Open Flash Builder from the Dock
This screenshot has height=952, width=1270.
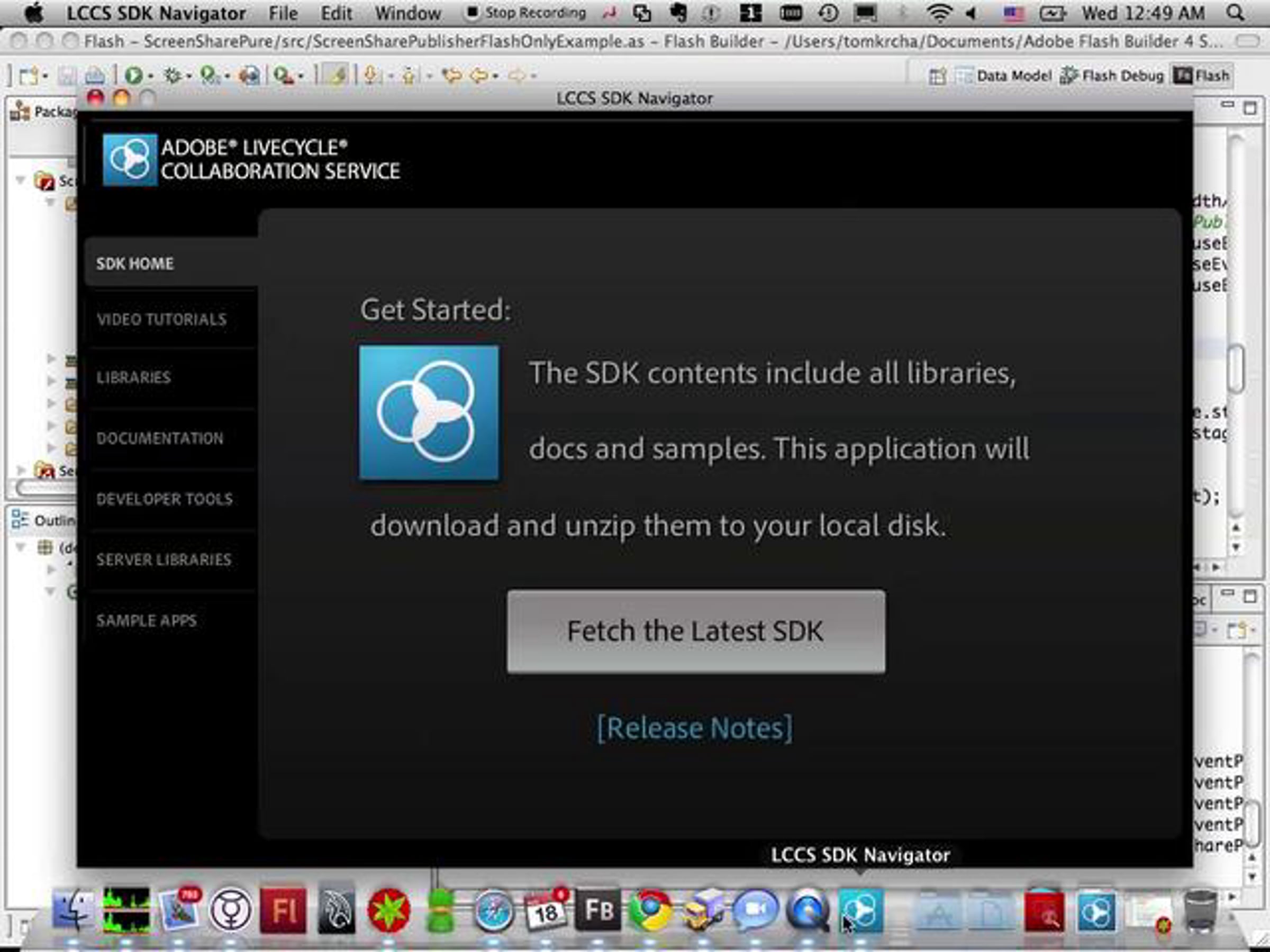coord(598,911)
